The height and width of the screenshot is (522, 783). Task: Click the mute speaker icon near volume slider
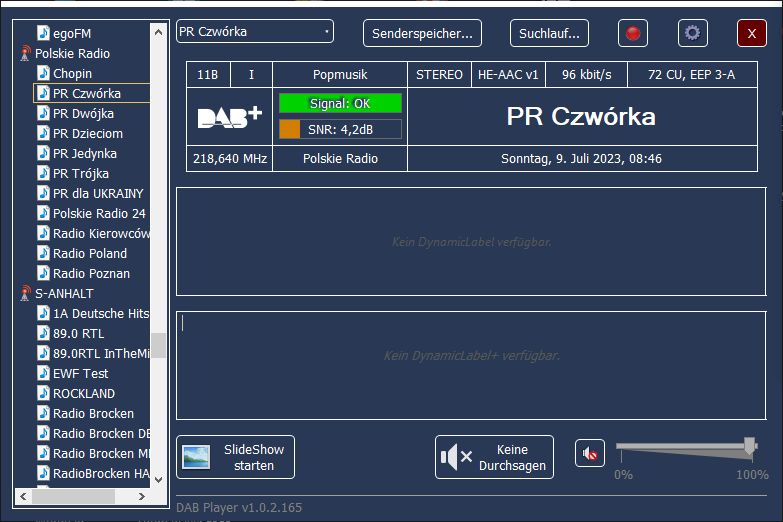[x=590, y=454]
